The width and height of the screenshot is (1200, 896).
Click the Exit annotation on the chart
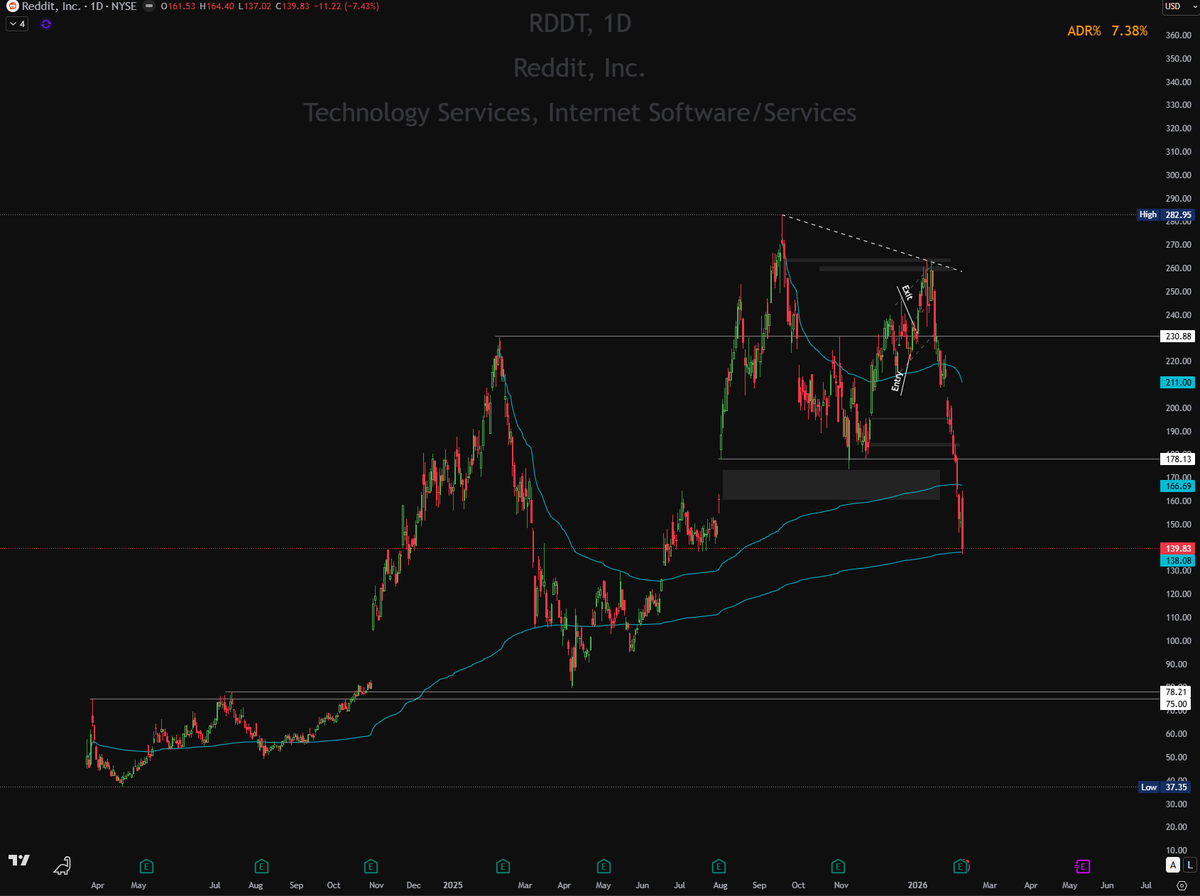[x=907, y=293]
